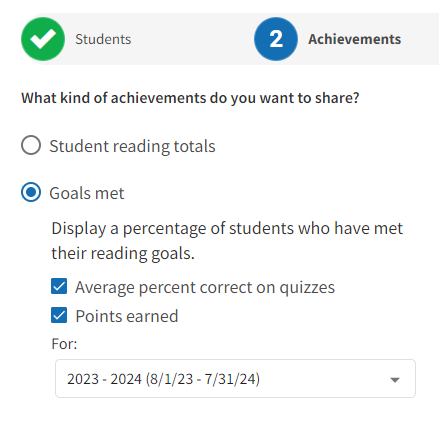
Task: Click the 'Points earned' label text
Action: tap(127, 316)
